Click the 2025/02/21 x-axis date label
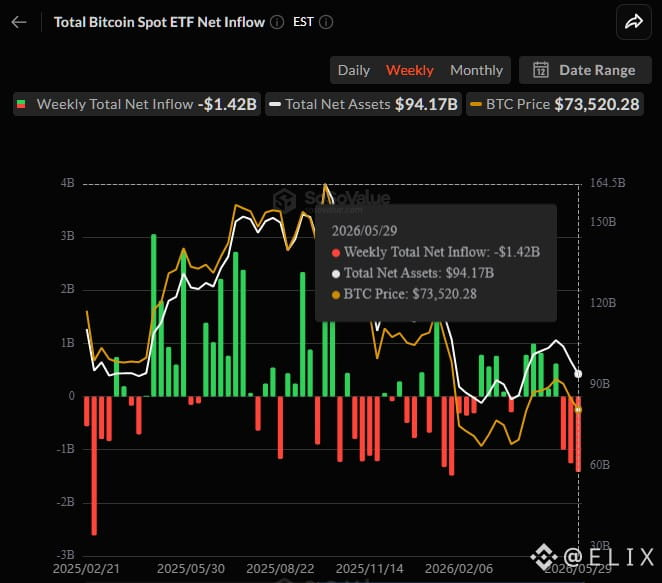Image resolution: width=662 pixels, height=583 pixels. click(x=86, y=569)
